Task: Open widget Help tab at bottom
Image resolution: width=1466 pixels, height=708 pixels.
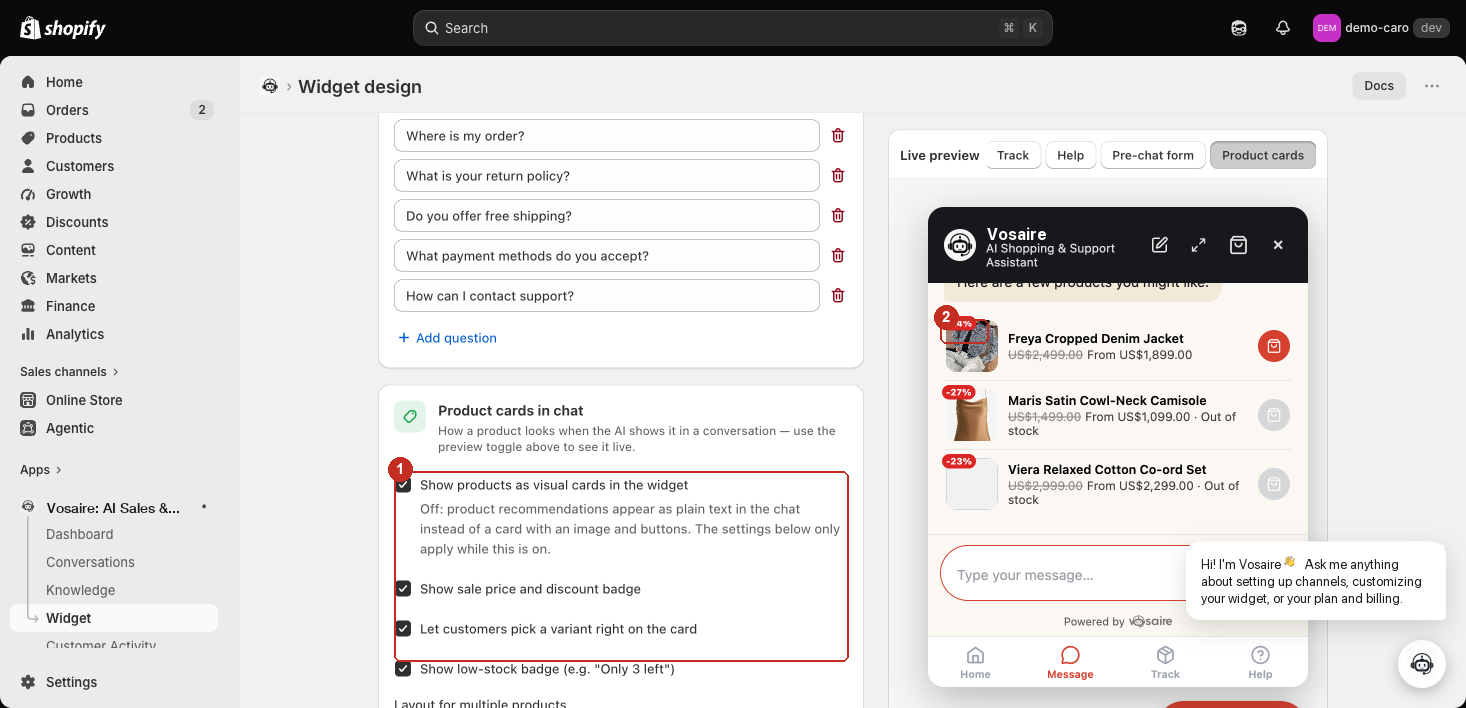Action: point(1260,662)
